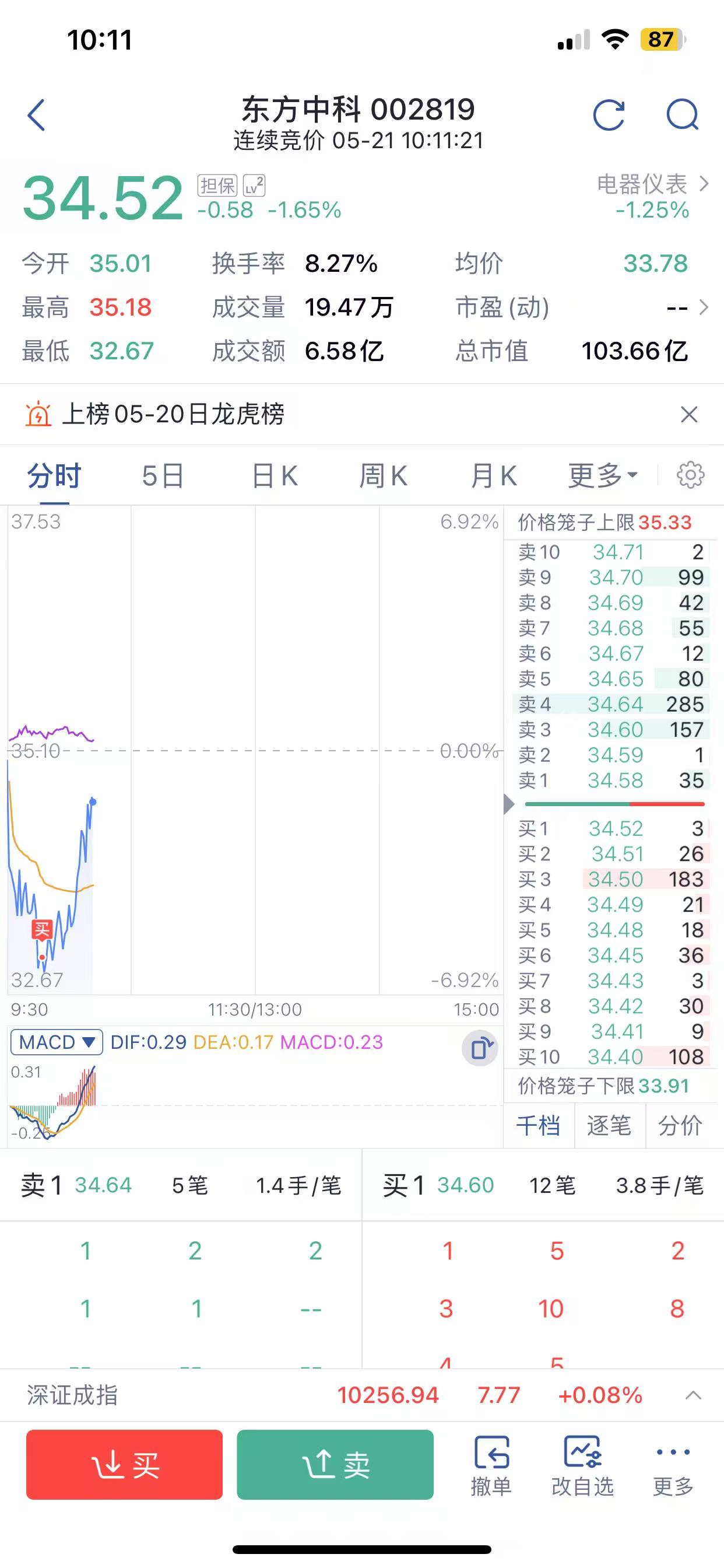Select the 逐笔 tab
The image size is (724, 1568).
(x=609, y=1125)
